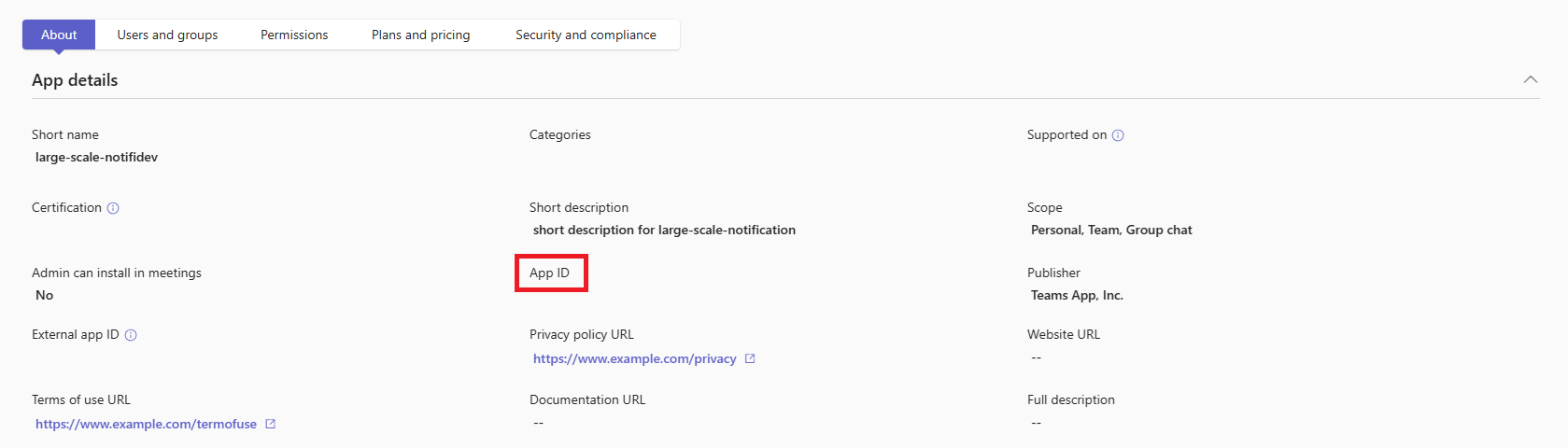Click info icon beside Certification
The image size is (1568, 448).
(x=113, y=208)
